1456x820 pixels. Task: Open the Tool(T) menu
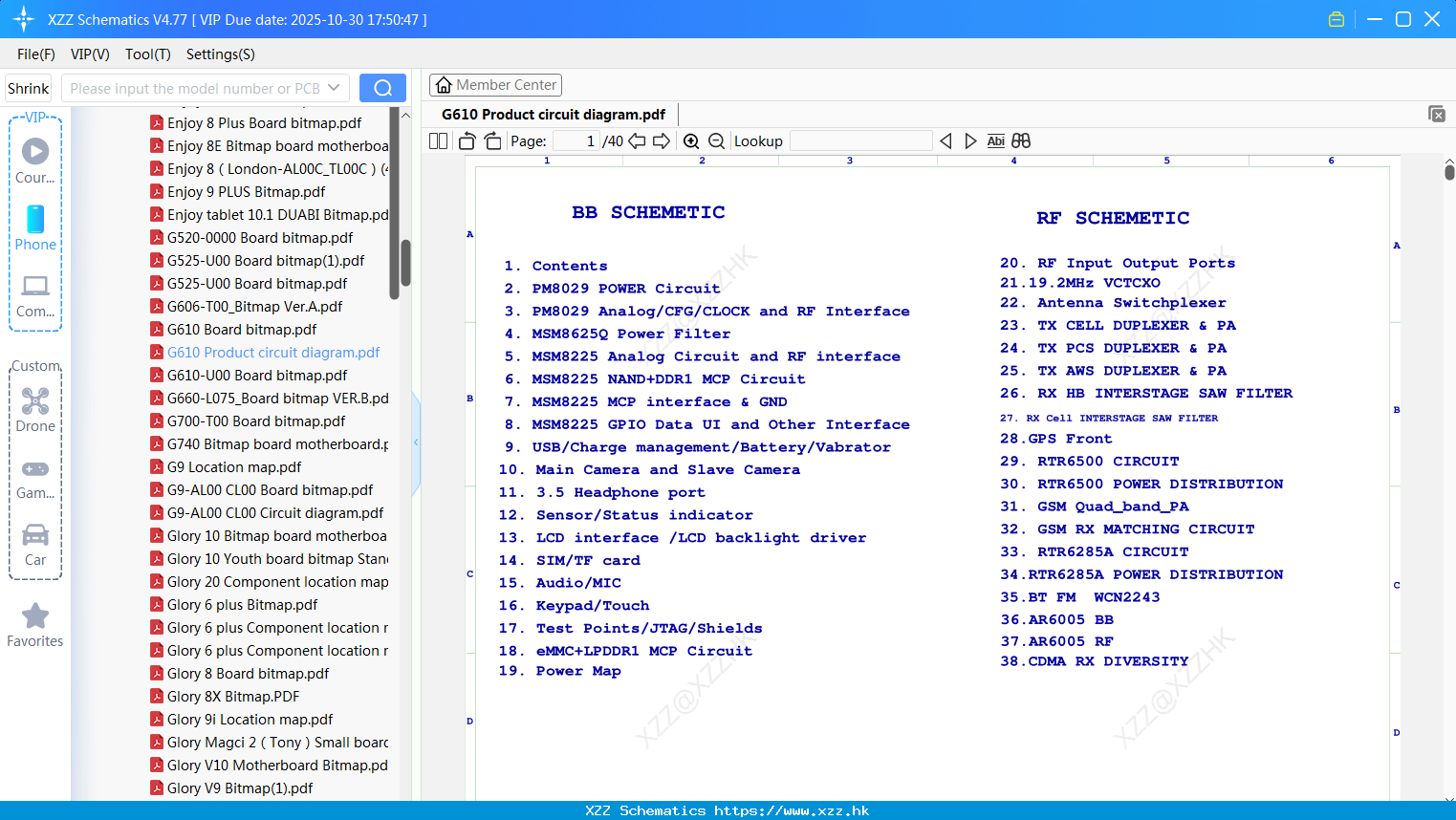point(148,54)
